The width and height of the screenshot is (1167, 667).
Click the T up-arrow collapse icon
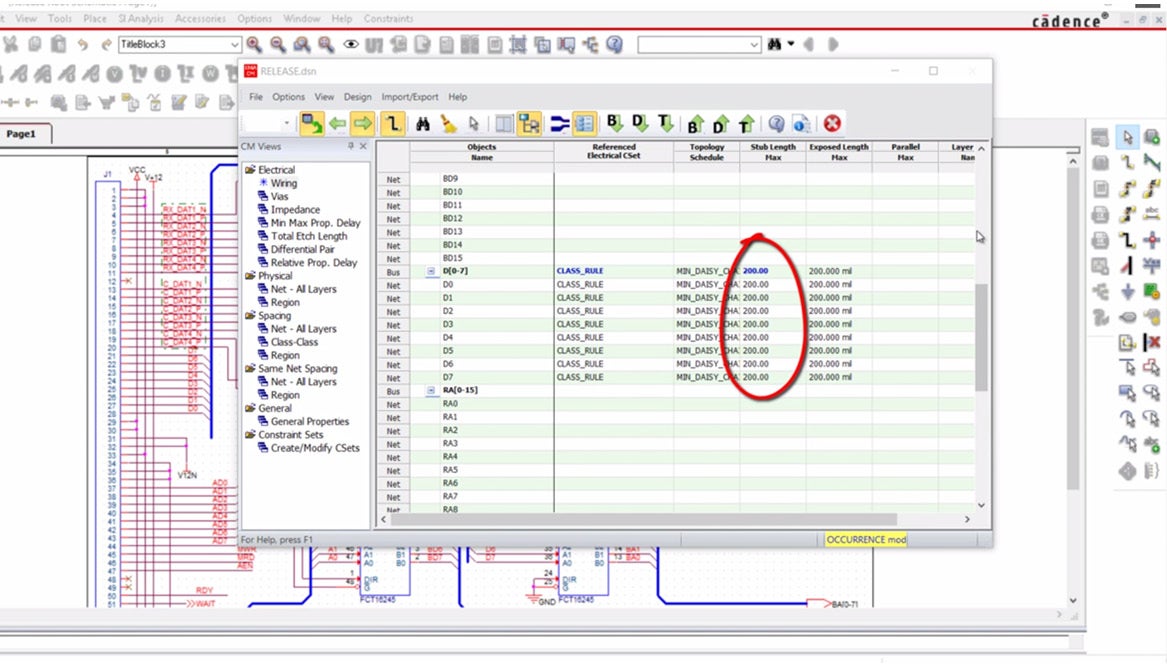[746, 124]
